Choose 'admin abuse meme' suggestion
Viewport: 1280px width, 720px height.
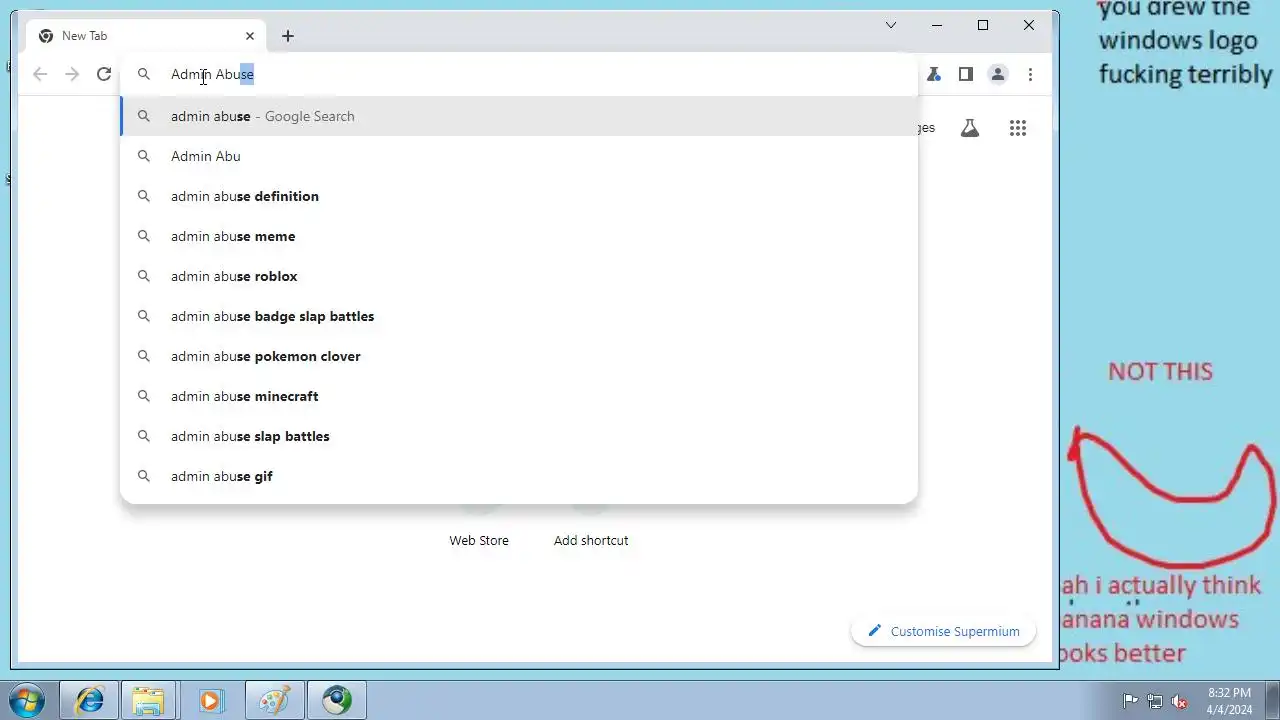(519, 236)
